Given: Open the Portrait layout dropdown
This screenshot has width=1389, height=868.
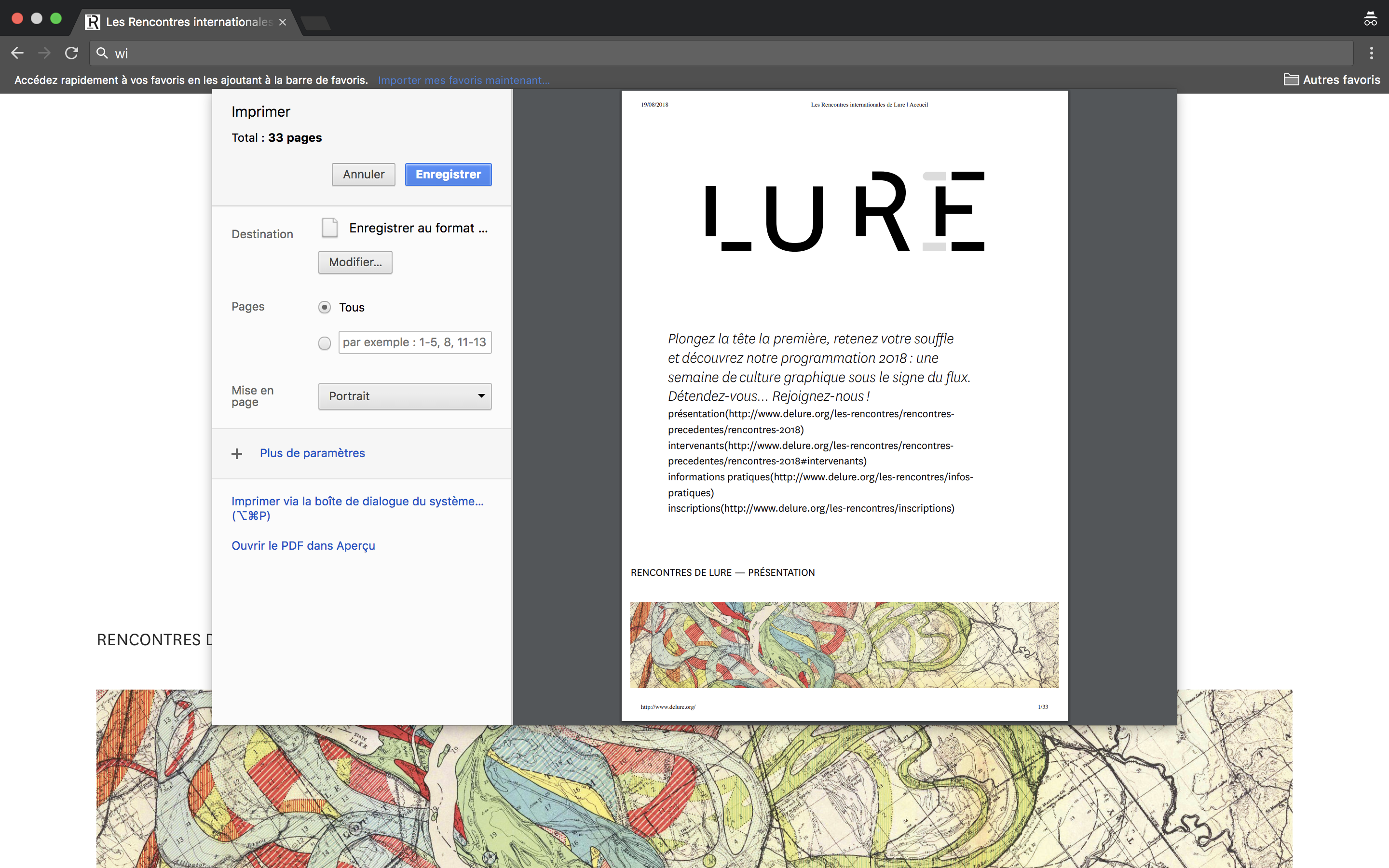Looking at the screenshot, I should pyautogui.click(x=405, y=396).
